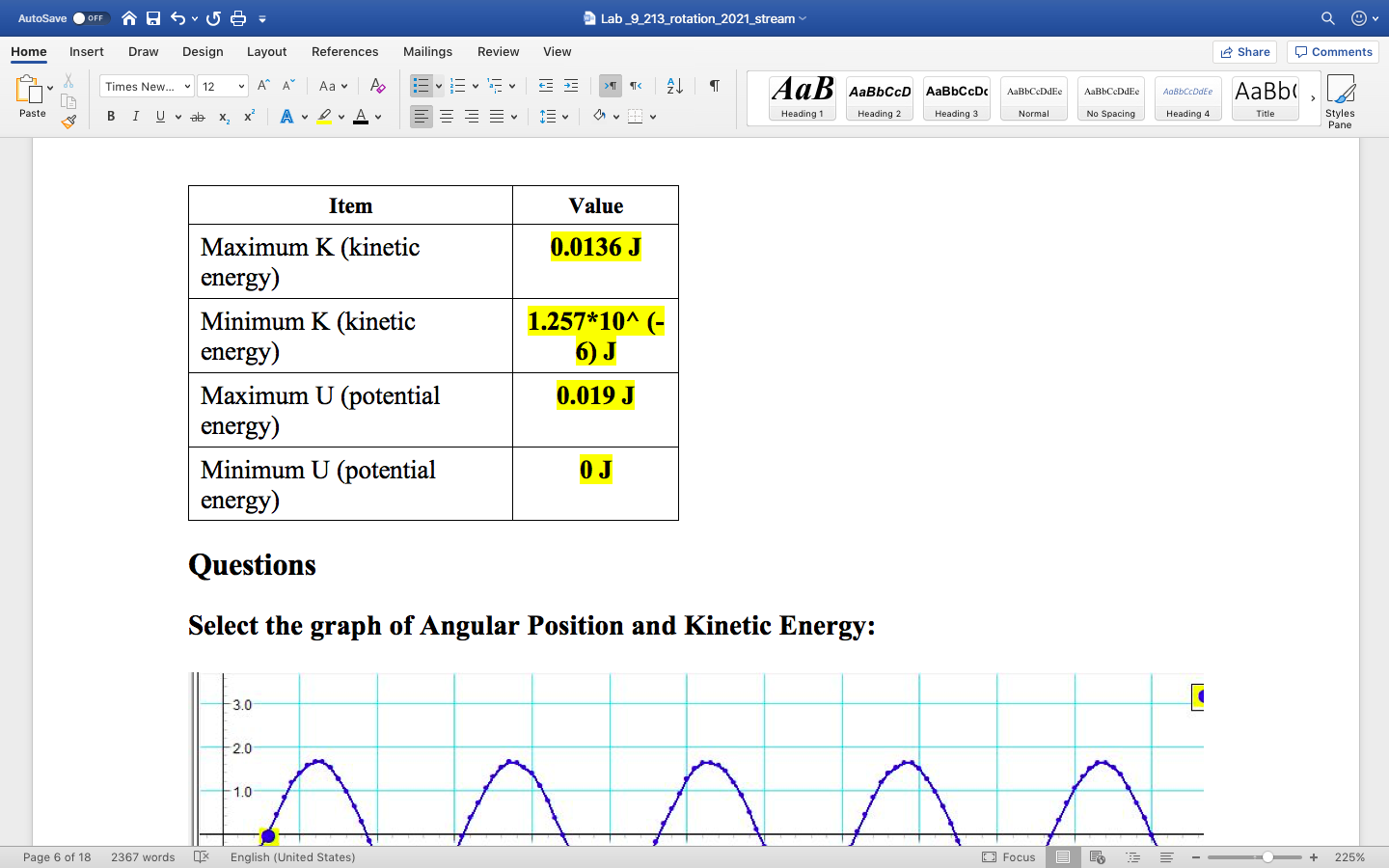The image size is (1389, 868).
Task: Click the zoom slider in status bar
Action: (x=1267, y=857)
